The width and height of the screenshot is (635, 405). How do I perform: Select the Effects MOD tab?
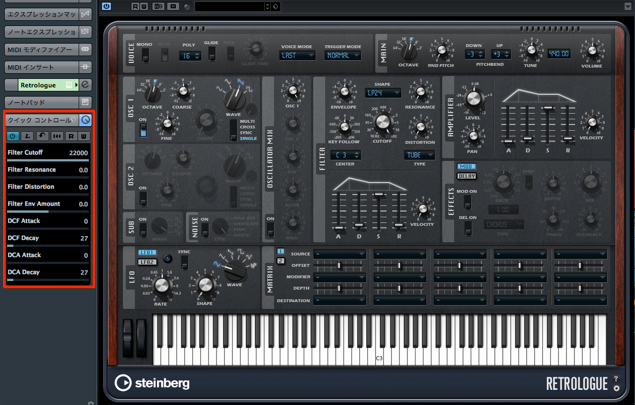[x=467, y=166]
